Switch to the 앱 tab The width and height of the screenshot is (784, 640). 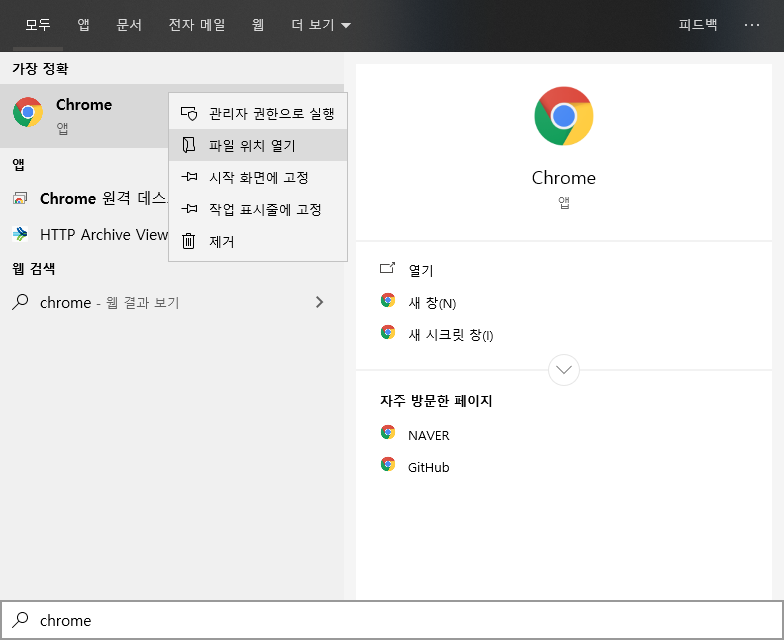84,24
